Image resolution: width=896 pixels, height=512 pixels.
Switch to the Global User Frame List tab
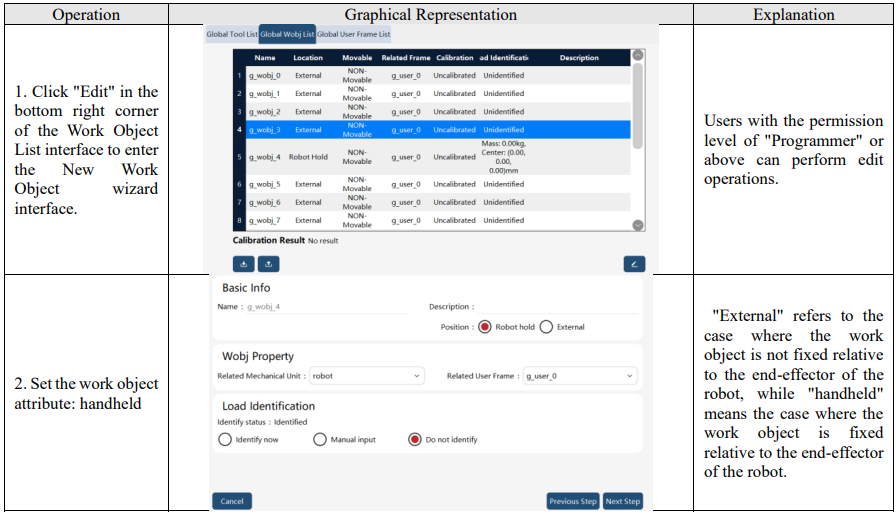[x=354, y=34]
